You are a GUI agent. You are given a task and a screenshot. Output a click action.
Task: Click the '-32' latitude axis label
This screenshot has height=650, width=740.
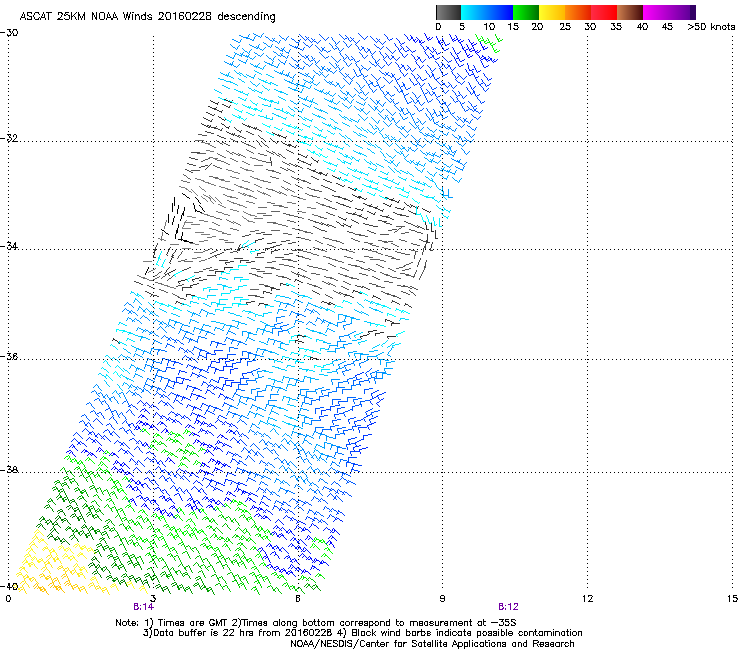9,138
